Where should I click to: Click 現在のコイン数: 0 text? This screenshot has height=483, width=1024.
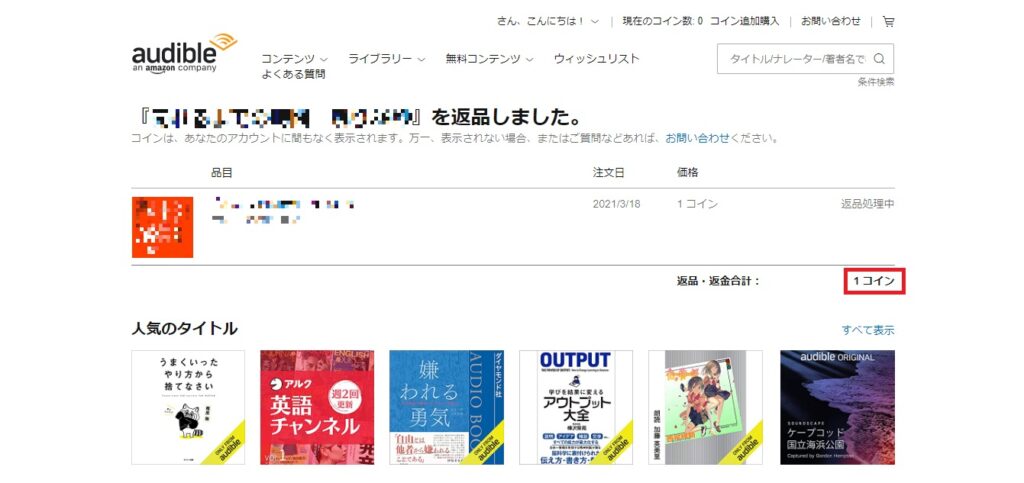click(x=663, y=21)
